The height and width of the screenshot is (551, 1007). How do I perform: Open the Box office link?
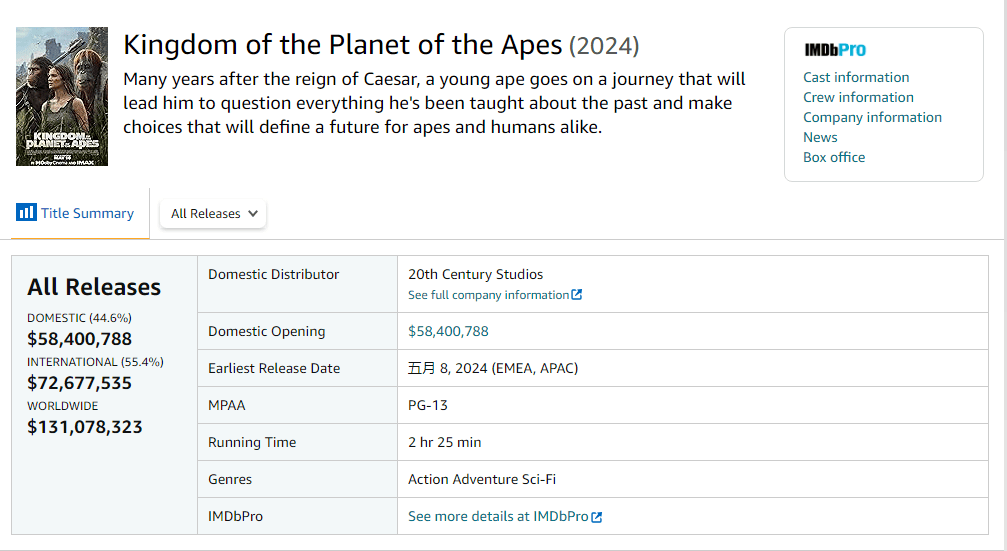[x=834, y=157]
